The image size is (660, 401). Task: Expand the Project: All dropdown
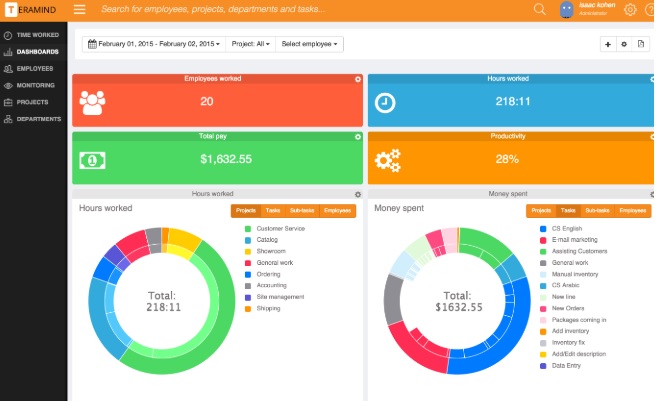point(249,44)
